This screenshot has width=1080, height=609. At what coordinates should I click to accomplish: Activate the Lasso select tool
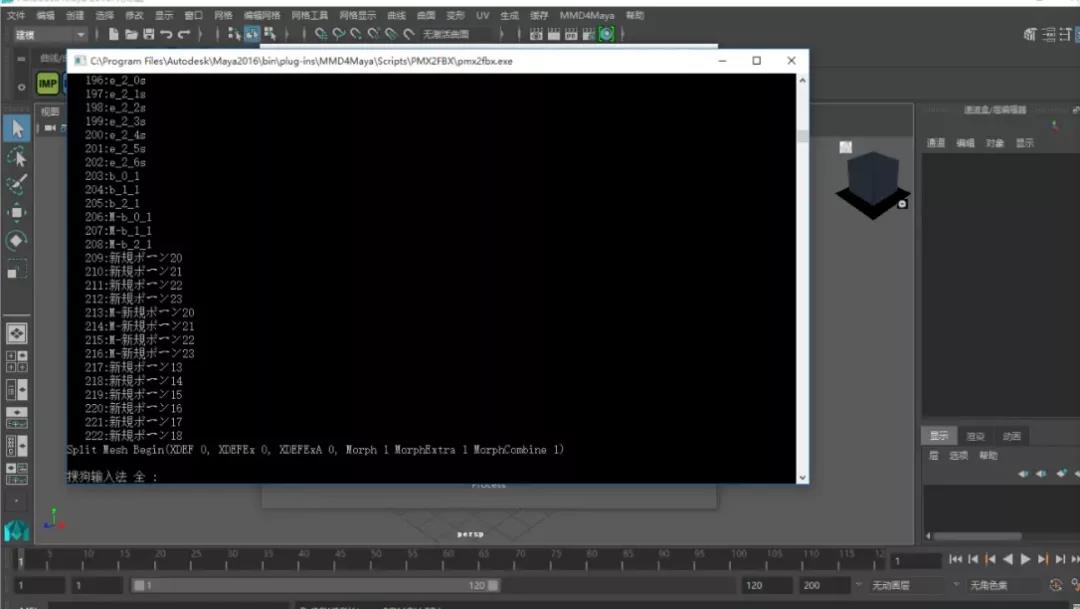click(17, 157)
